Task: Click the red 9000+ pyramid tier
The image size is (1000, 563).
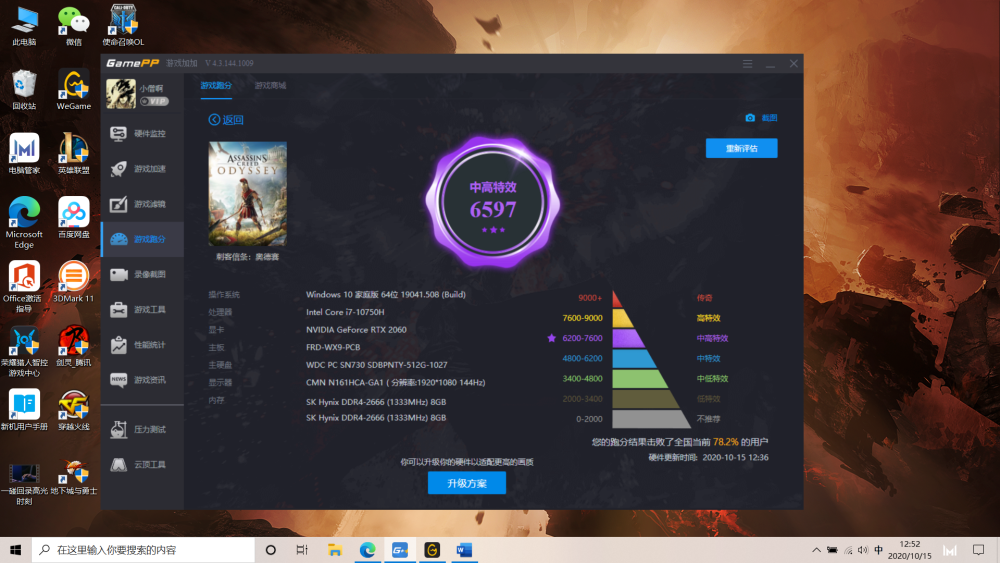Action: (x=617, y=298)
